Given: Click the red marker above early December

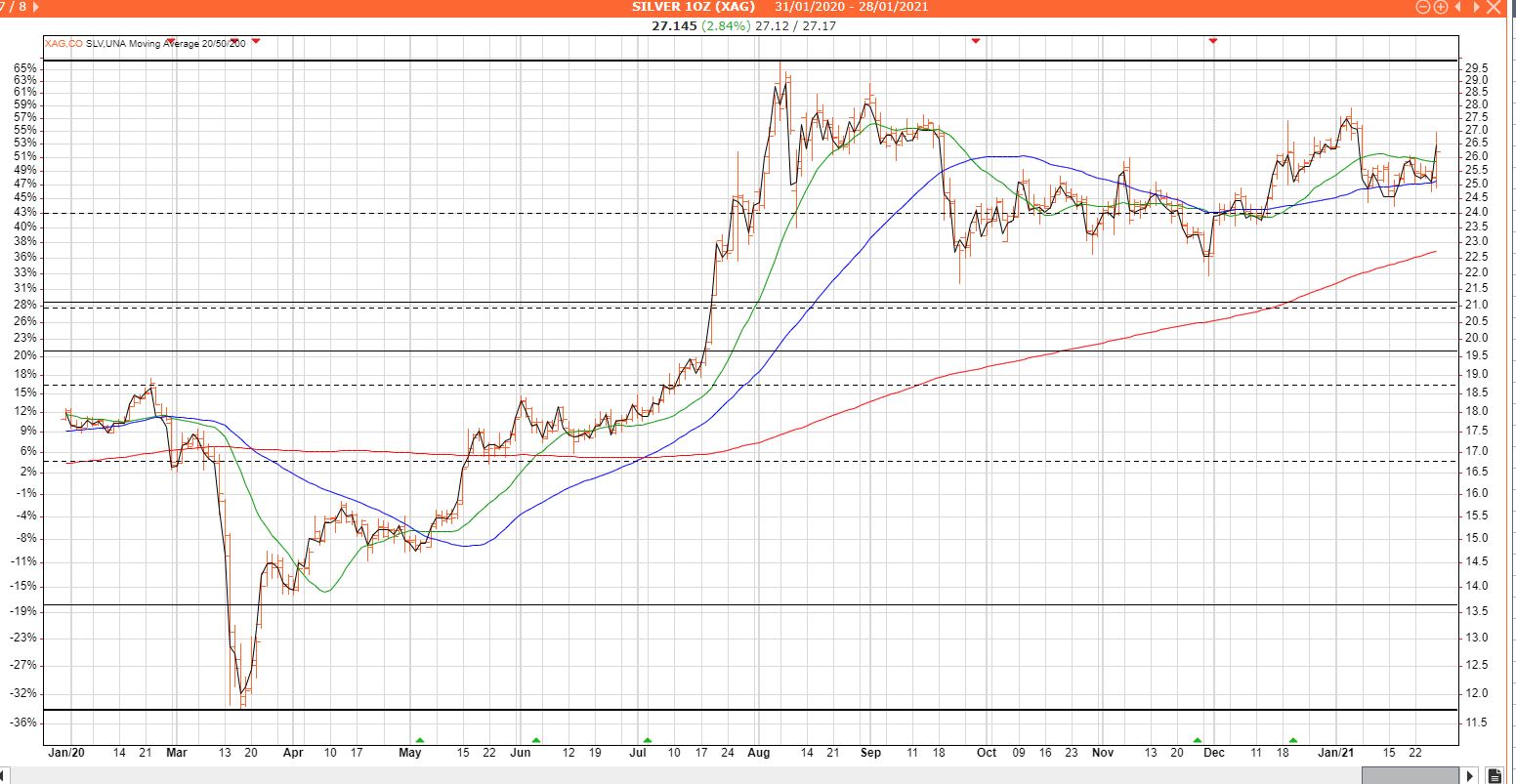Looking at the screenshot, I should click(x=1213, y=41).
